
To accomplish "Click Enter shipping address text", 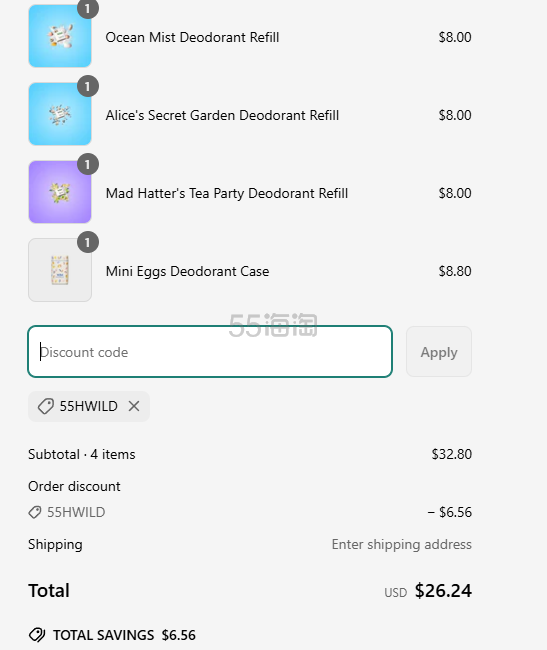I will [x=402, y=544].
